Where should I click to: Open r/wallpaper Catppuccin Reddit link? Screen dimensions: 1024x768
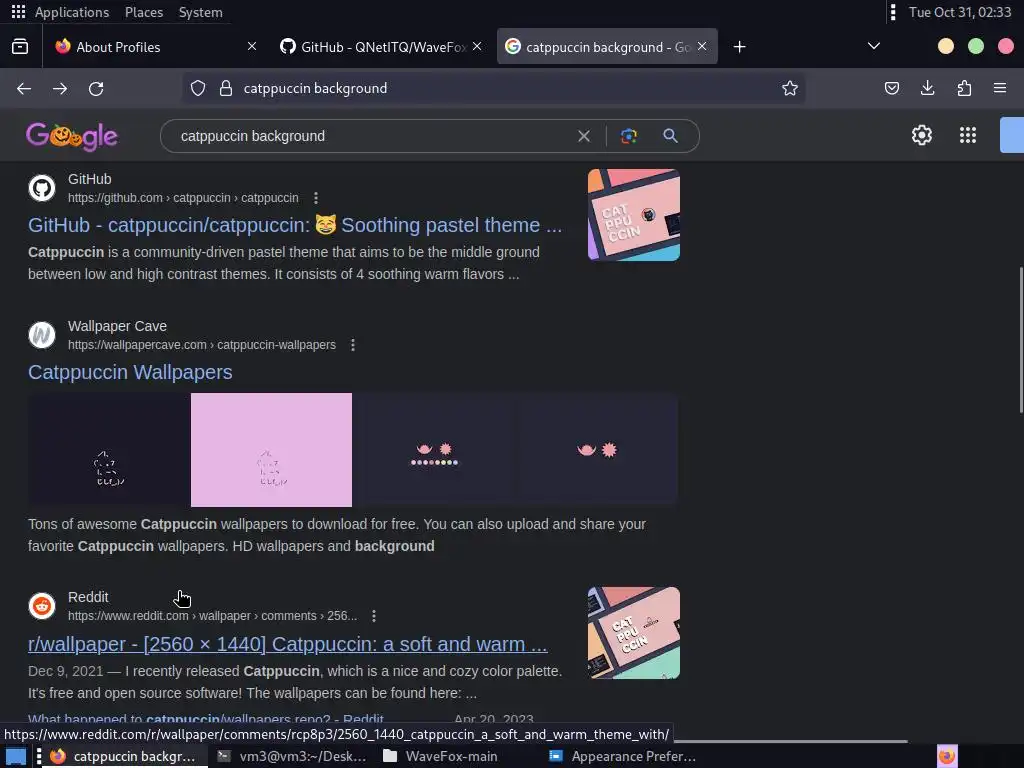pos(287,644)
